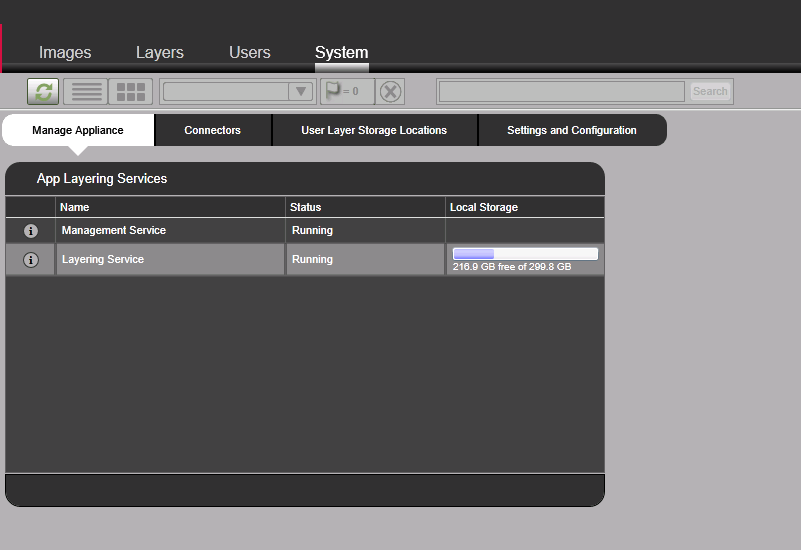Open the Layers tab
Viewport: 801px width, 550px height.
click(160, 53)
